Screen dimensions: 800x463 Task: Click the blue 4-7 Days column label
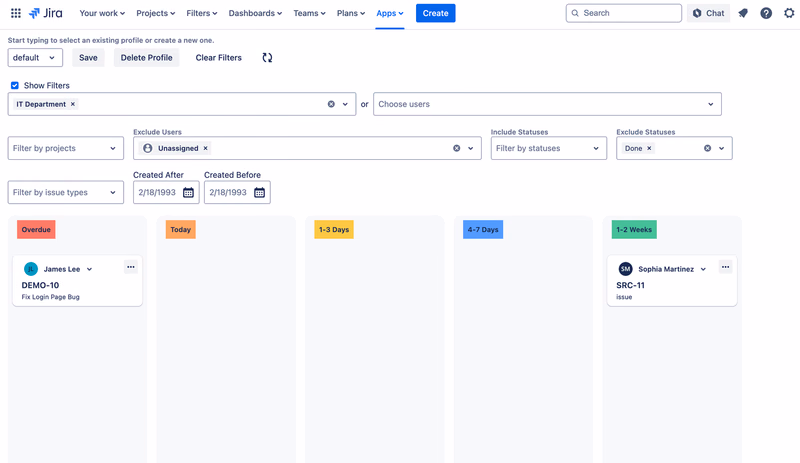pos(483,230)
